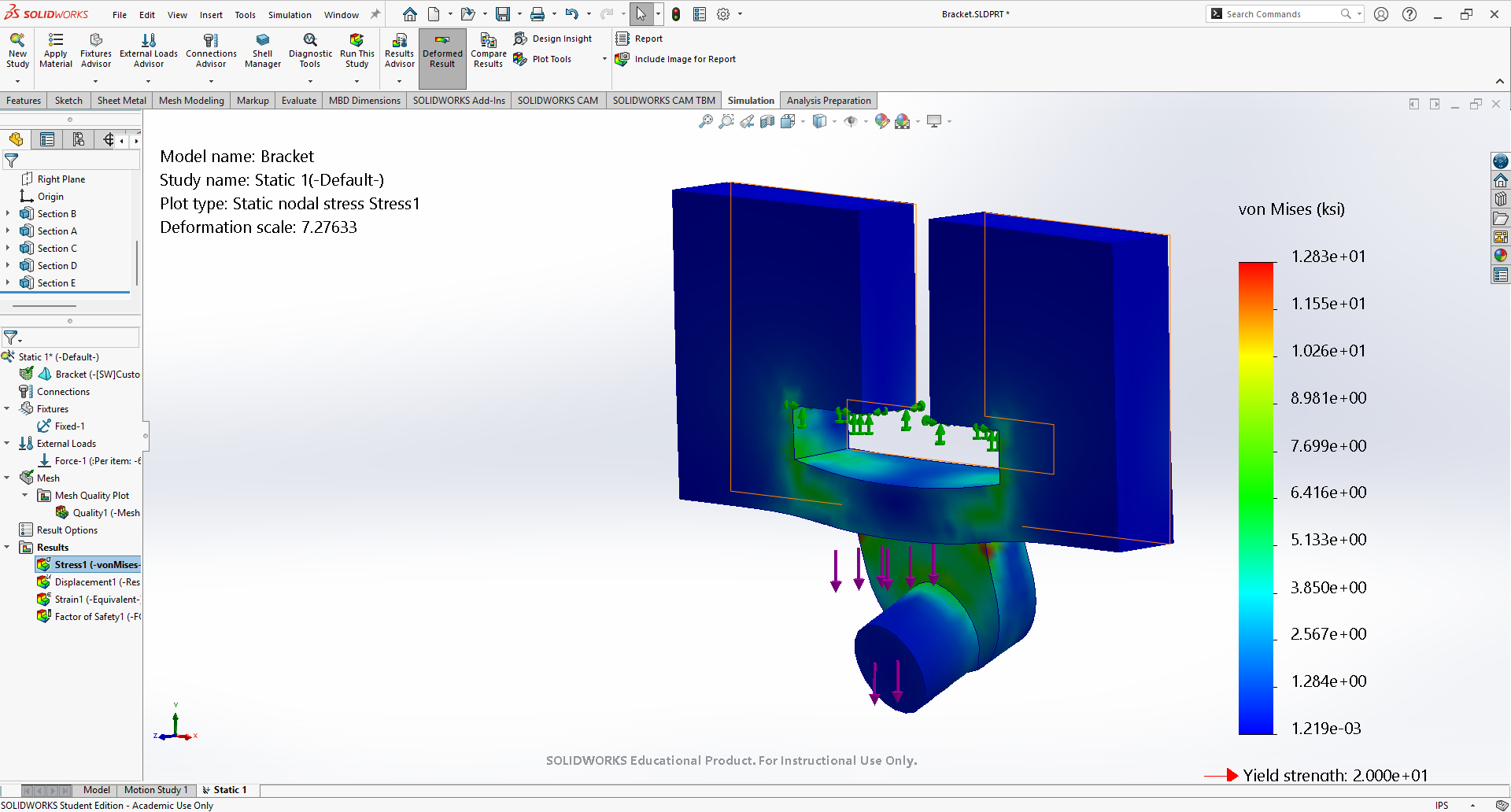Viewport: 1511px width, 812px height.
Task: Launch the Fixtures Advisor
Action: pyautogui.click(x=96, y=50)
